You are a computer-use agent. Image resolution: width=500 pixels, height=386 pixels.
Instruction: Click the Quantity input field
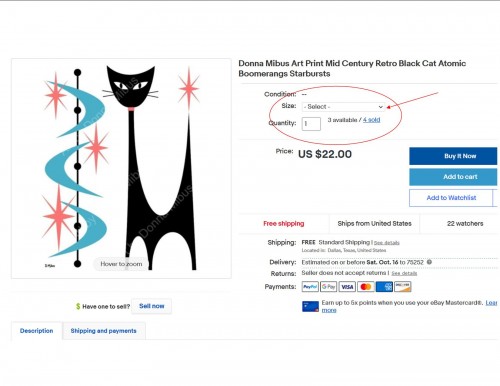(311, 124)
